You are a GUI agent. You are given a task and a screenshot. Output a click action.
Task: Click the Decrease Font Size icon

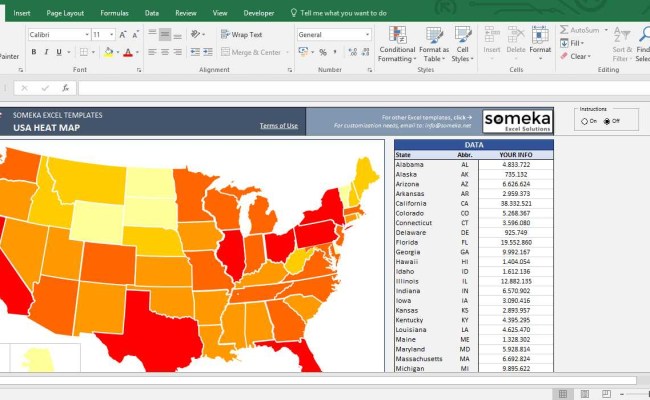135,35
